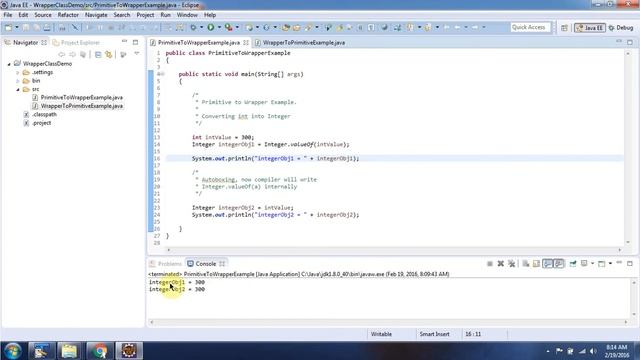Image resolution: width=640 pixels, height=360 pixels.
Task: Open the Open Console dropdown arrow
Action: point(610,264)
